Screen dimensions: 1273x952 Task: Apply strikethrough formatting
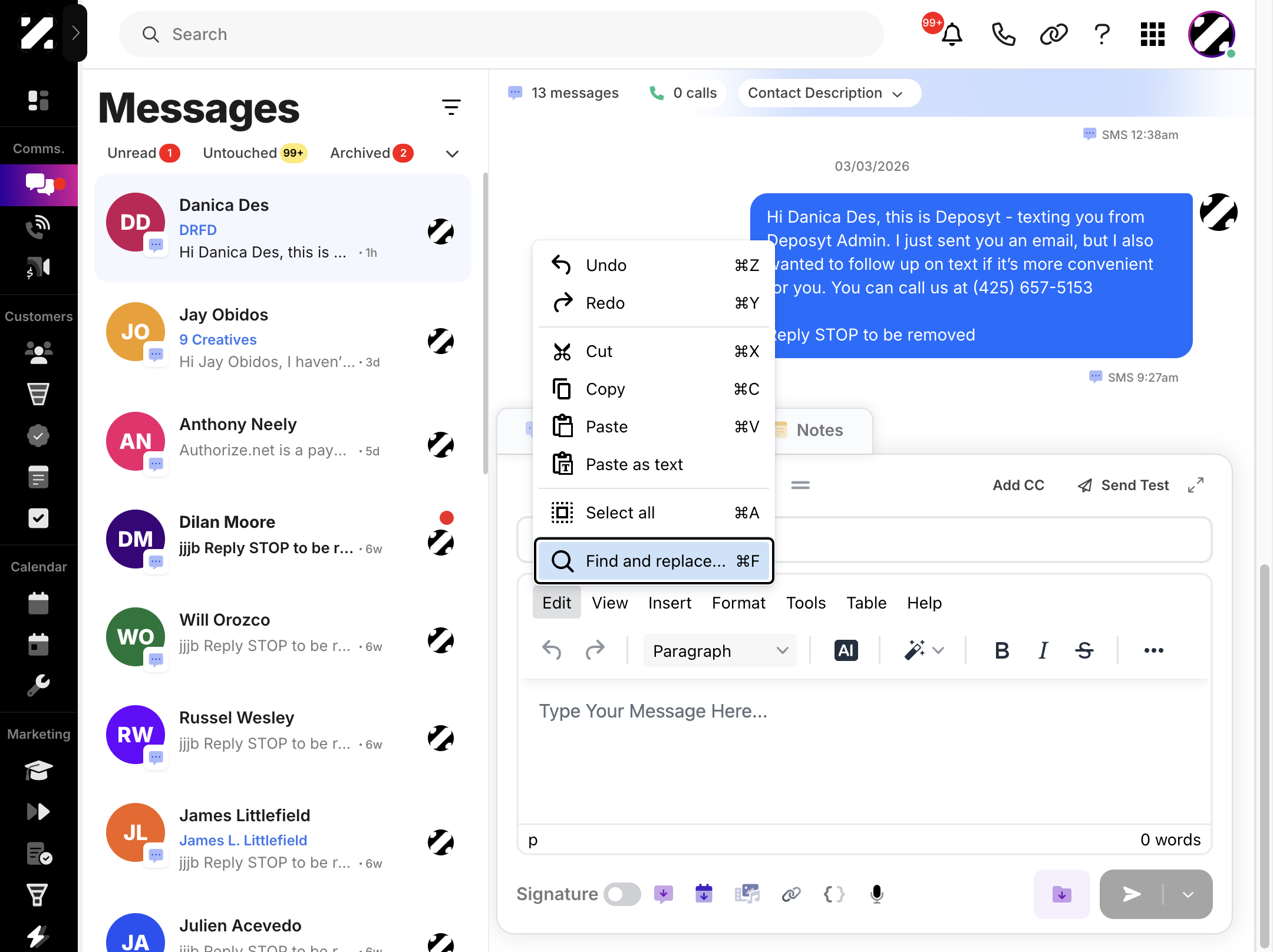click(1084, 650)
